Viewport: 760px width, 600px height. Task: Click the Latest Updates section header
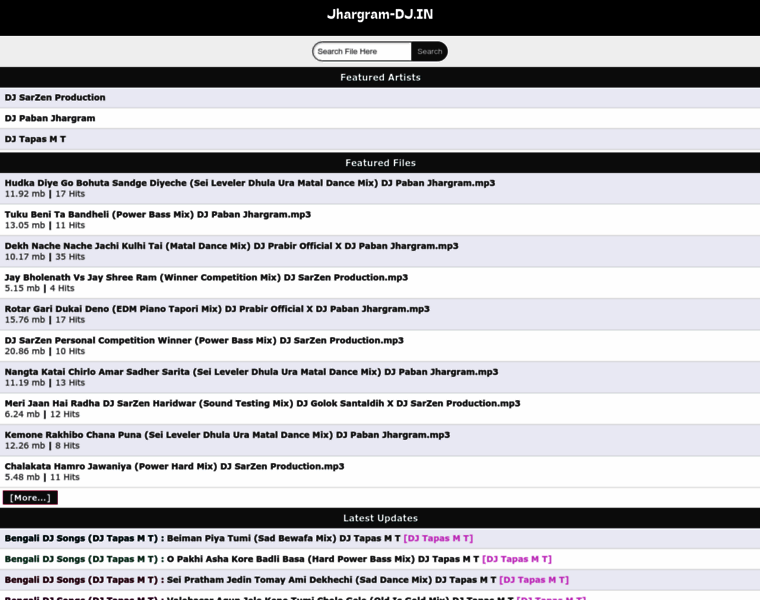[x=380, y=518]
